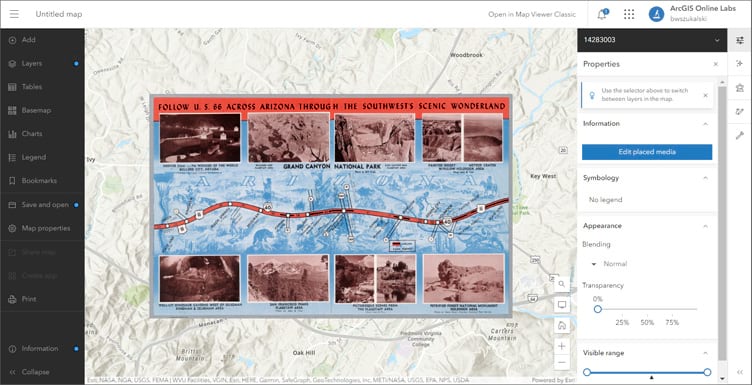Click Open in Map Viewer Classic

(x=532, y=14)
